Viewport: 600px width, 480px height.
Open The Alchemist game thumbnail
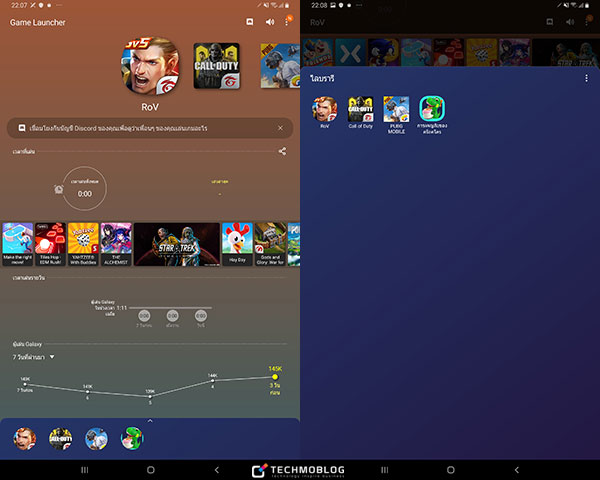pos(116,244)
